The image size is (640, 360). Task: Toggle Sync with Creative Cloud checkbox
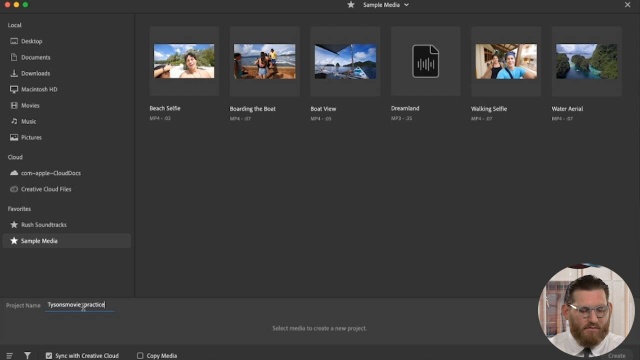pyautogui.click(x=49, y=356)
